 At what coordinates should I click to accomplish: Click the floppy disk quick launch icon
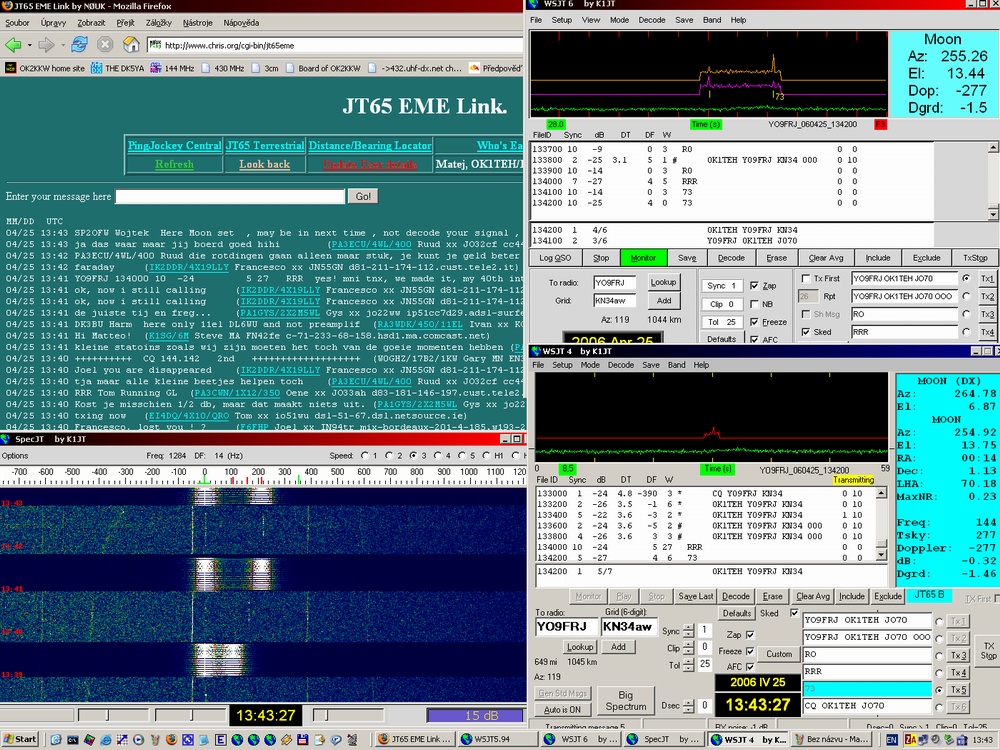tap(302, 740)
